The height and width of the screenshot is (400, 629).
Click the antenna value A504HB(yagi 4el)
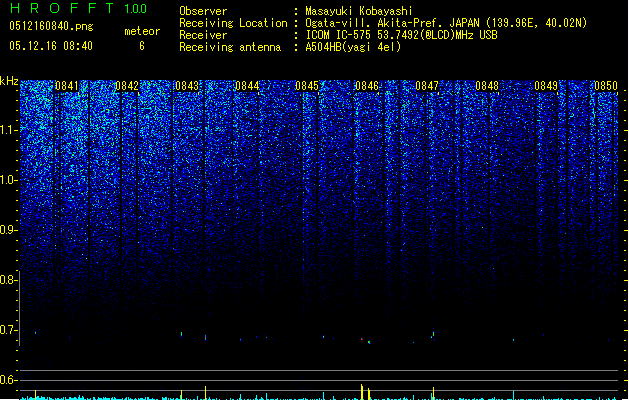tap(353, 47)
